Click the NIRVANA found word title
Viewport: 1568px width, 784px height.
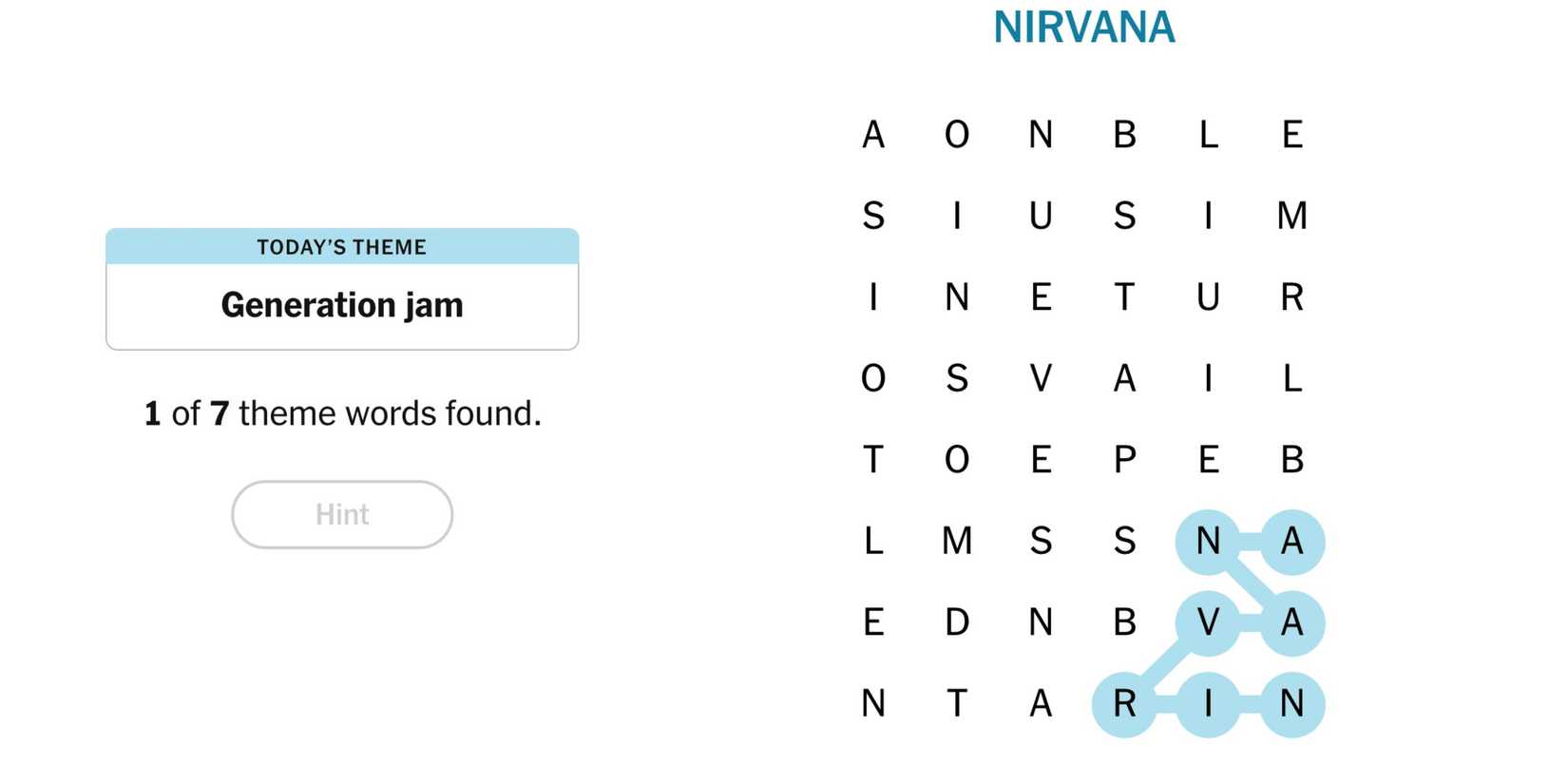tap(1083, 28)
